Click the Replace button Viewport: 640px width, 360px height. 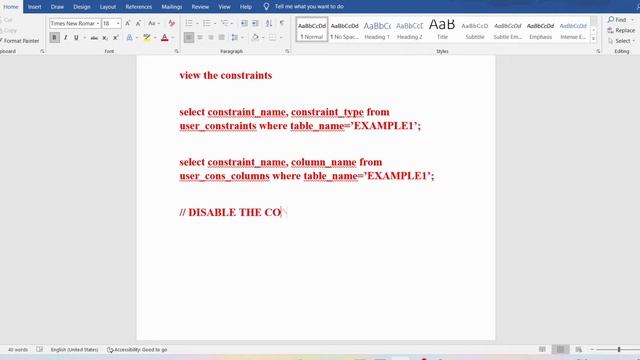(621, 30)
